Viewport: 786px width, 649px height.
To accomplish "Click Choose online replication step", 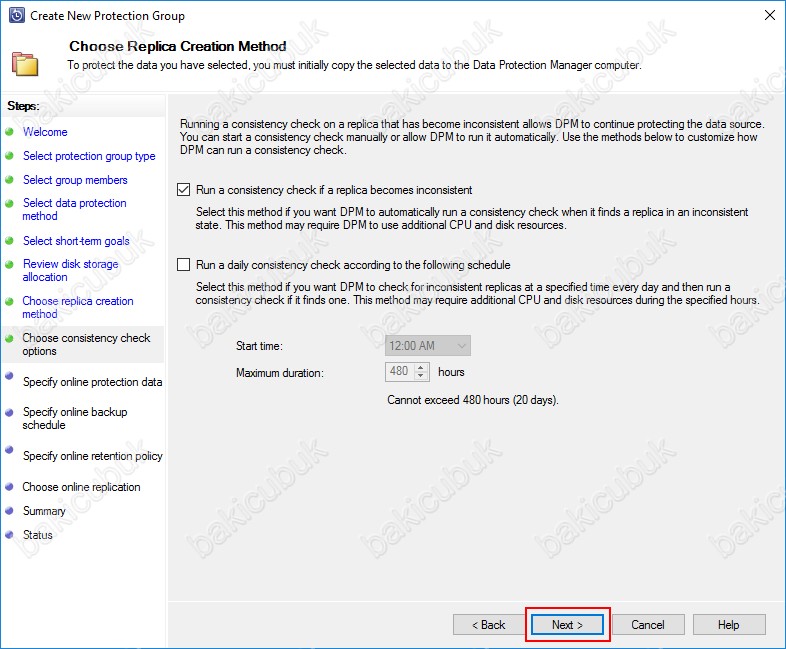I will pyautogui.click(x=81, y=487).
